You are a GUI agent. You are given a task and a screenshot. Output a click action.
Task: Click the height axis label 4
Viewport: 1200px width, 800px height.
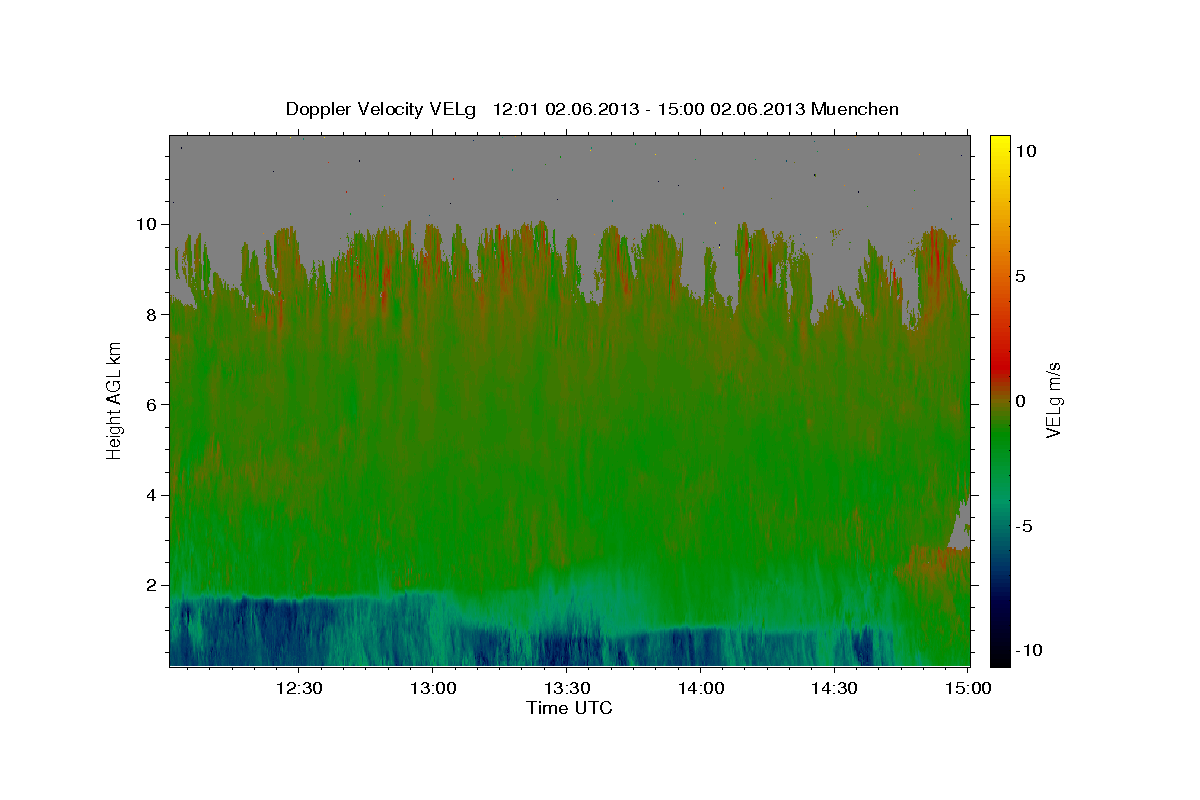click(x=153, y=495)
